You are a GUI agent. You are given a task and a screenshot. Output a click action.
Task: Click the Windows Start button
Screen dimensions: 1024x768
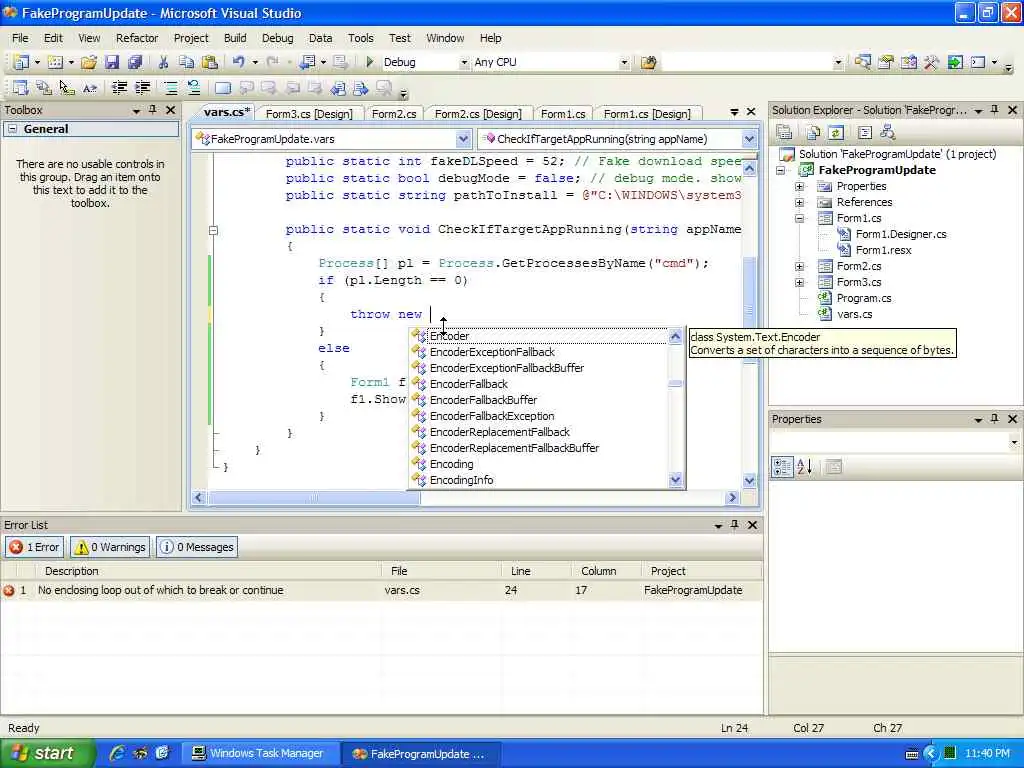46,753
